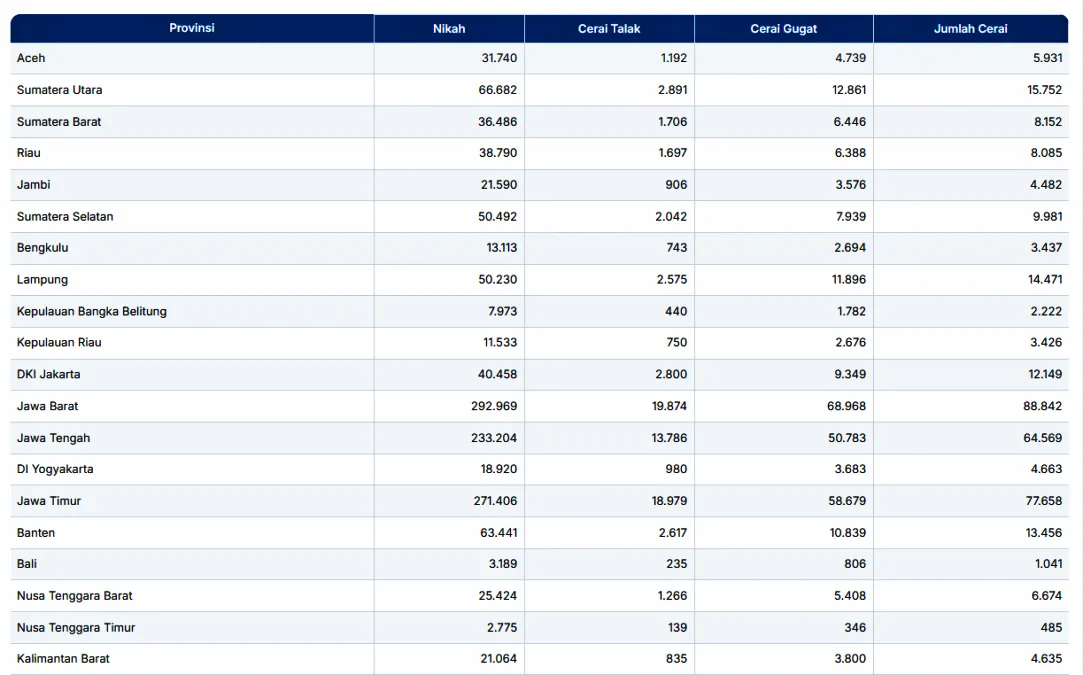The width and height of the screenshot is (1083, 675).
Task: Select Jumlah Cerai value 3.437 for Bengkulu
Action: pos(1044,247)
